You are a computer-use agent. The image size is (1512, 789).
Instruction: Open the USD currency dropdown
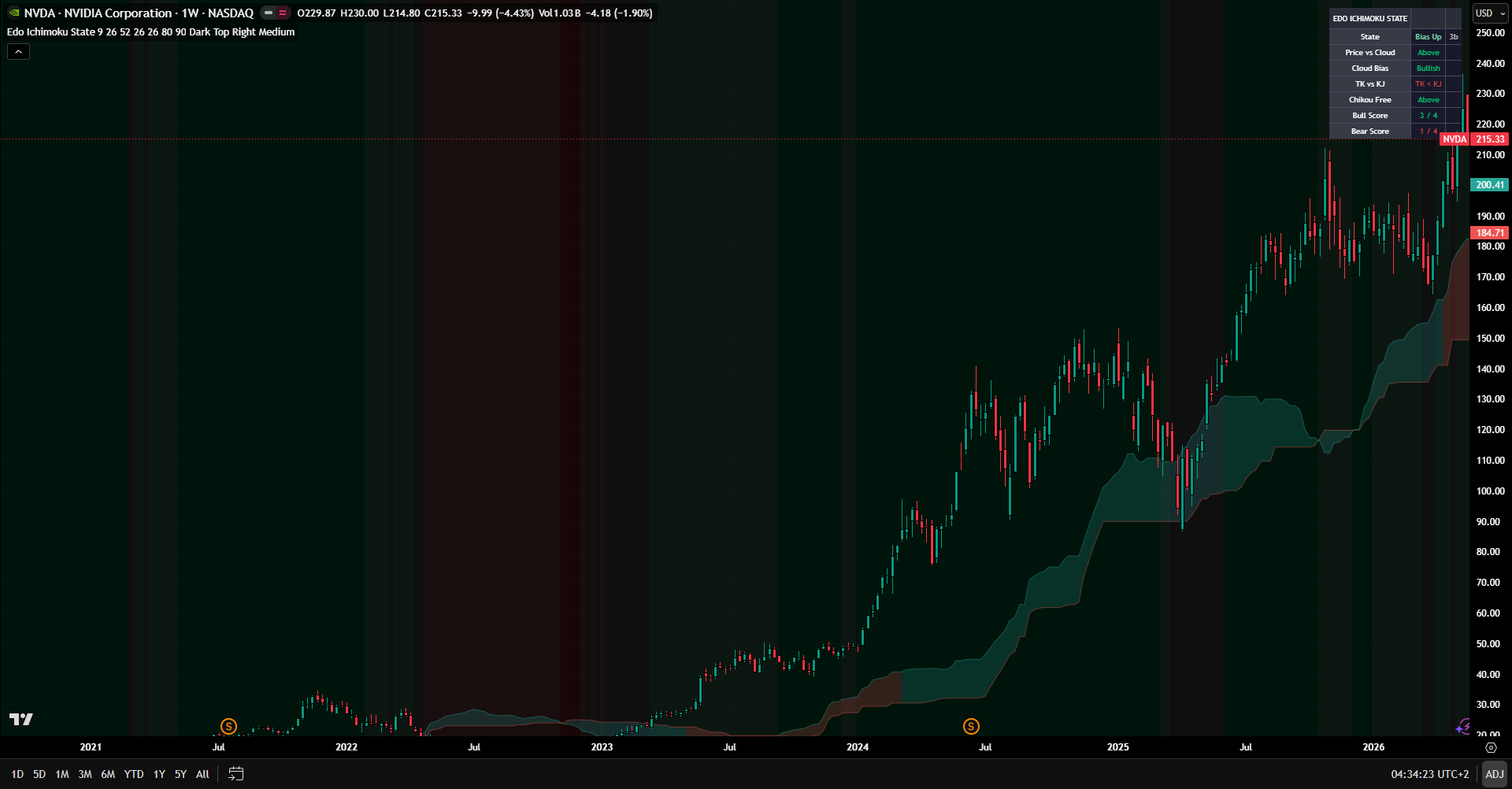tap(1490, 13)
